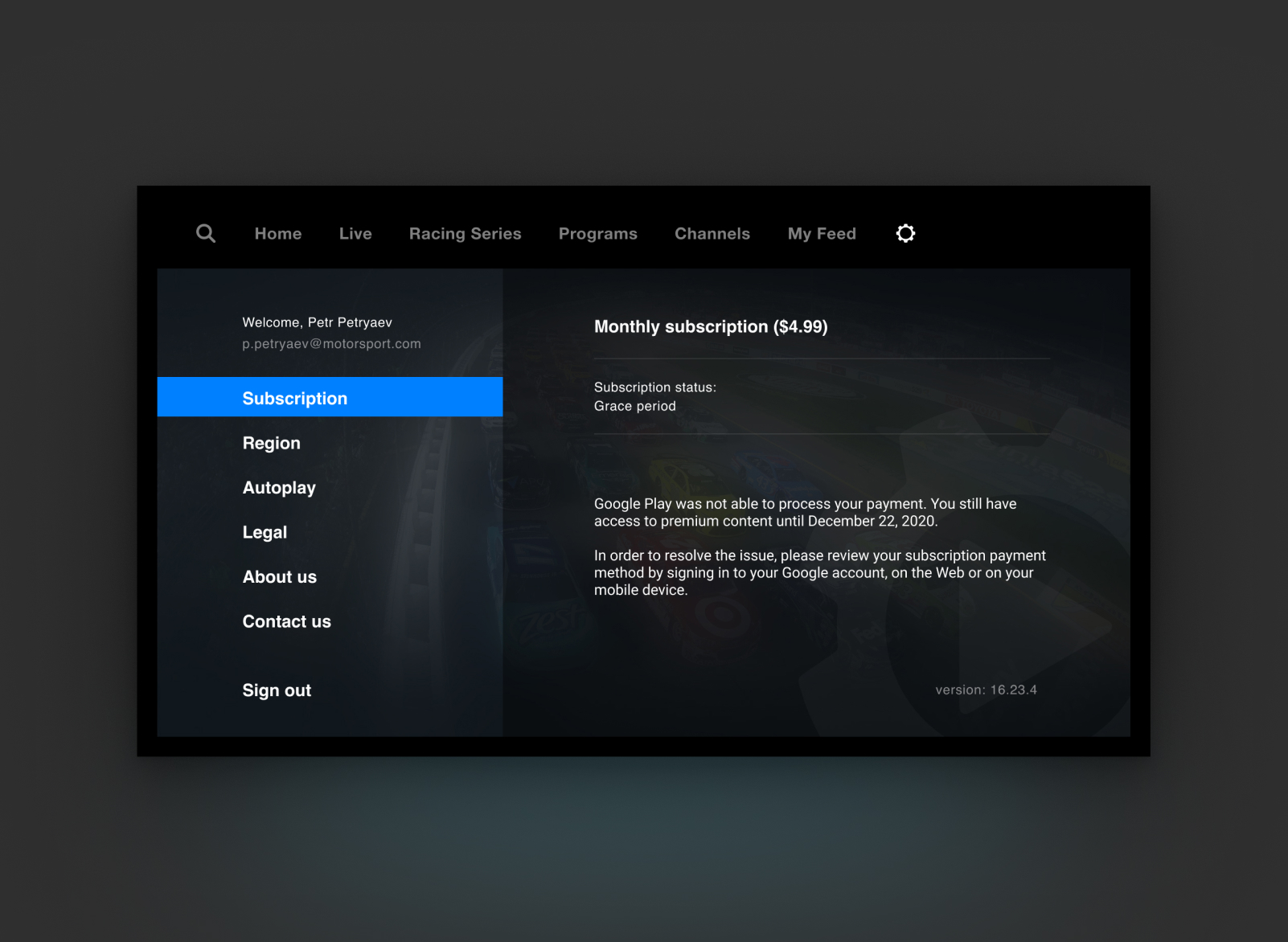Open the Channels tab
Viewport: 1288px width, 942px height.
coord(712,234)
